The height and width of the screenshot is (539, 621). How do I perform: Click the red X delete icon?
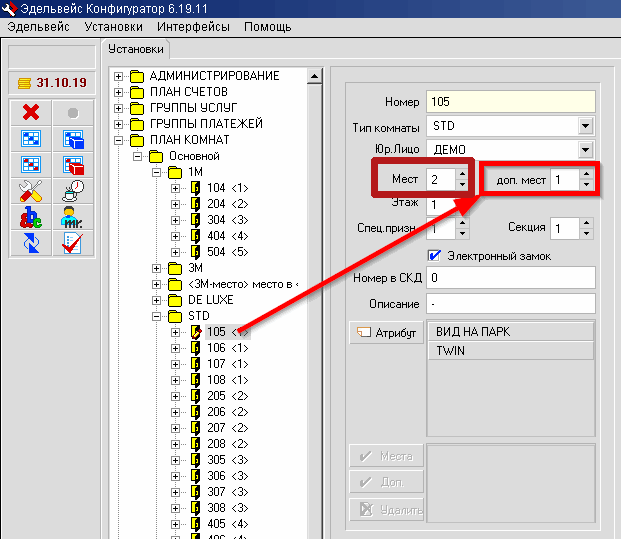30,112
